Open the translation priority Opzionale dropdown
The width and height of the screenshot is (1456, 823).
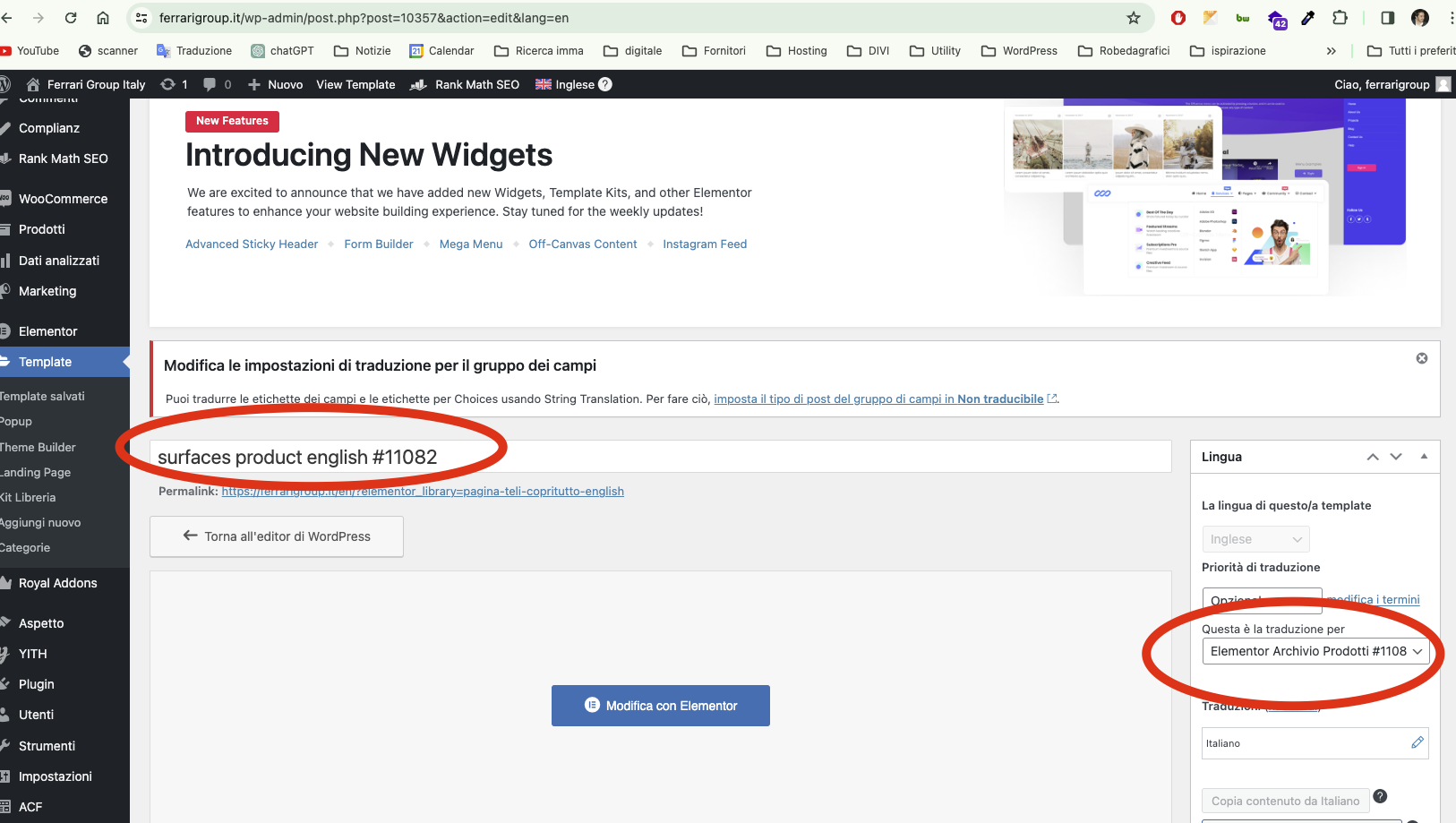1262,600
